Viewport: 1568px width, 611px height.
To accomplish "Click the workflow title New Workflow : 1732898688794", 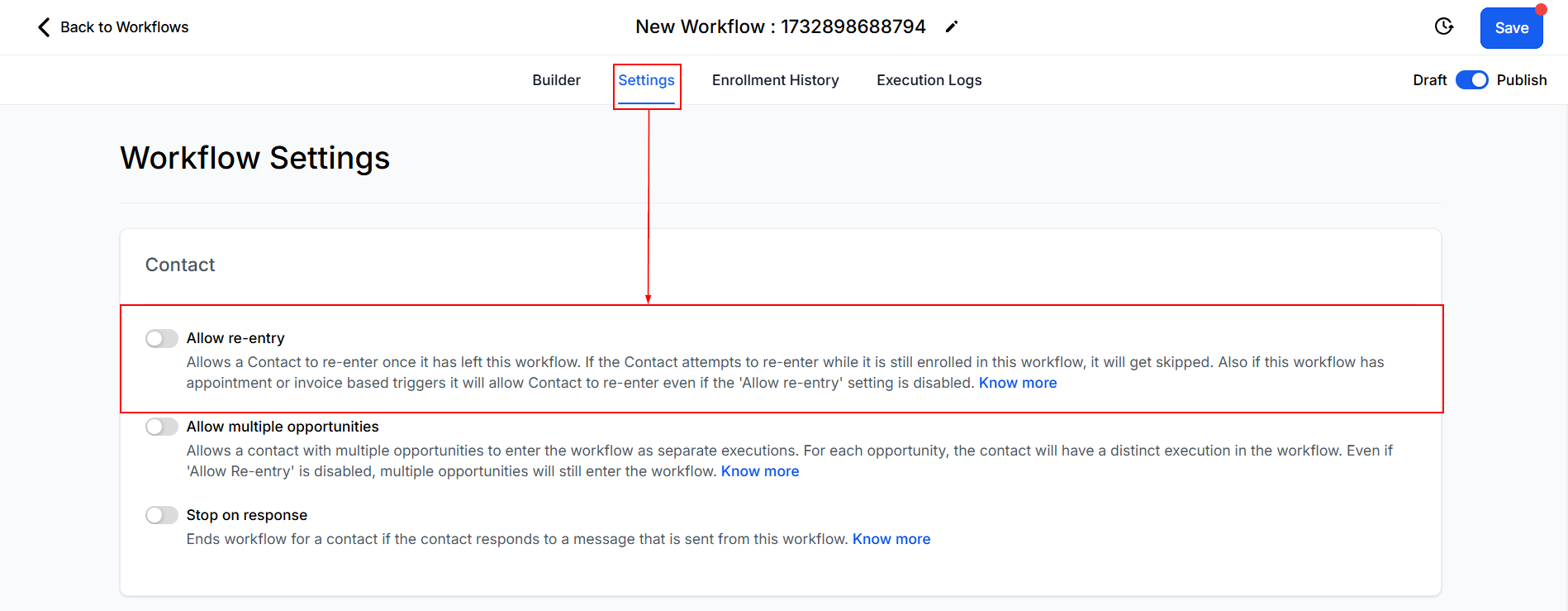I will click(x=780, y=27).
